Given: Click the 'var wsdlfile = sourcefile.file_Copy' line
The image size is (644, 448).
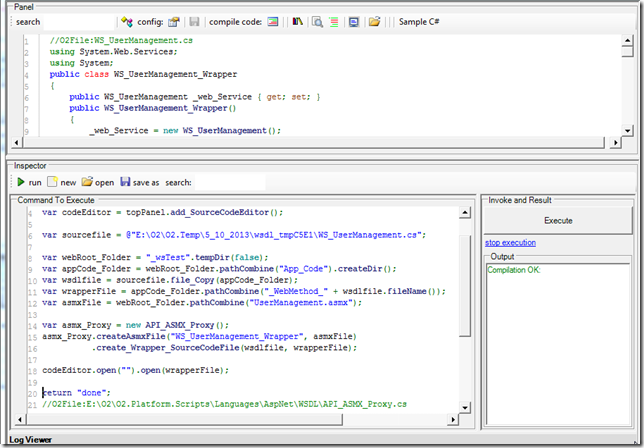Looking at the screenshot, I should pyautogui.click(x=170, y=280).
